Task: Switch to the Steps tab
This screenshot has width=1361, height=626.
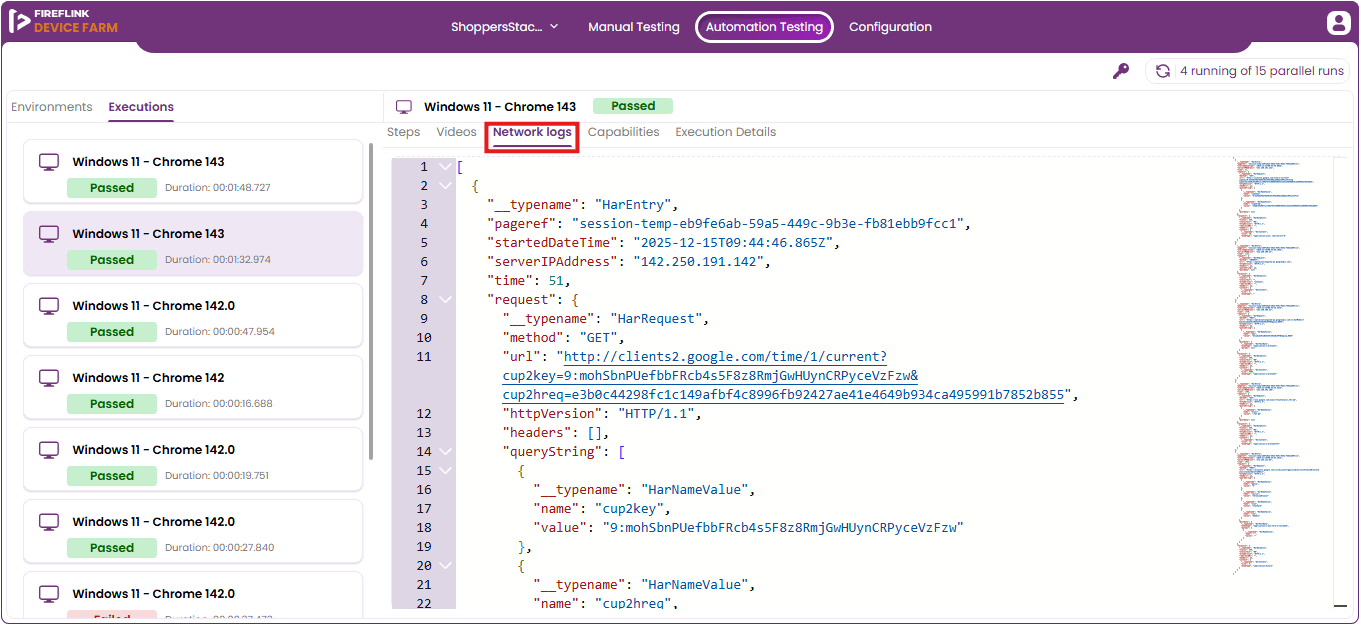Action: click(404, 132)
